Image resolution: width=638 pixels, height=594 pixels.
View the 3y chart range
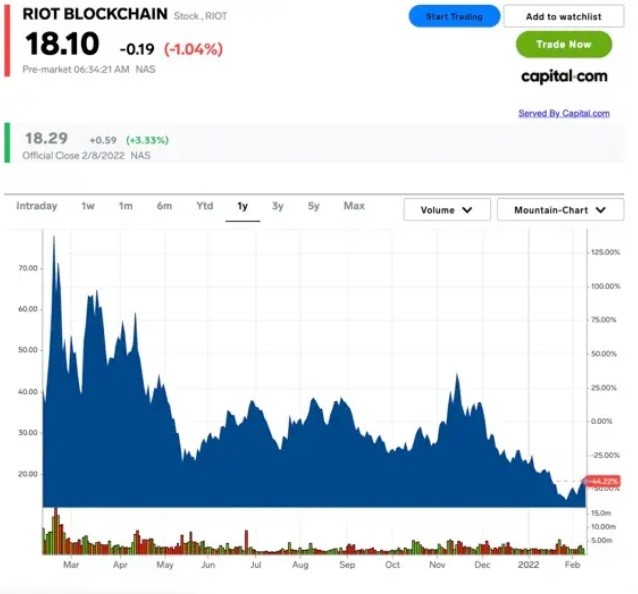[278, 206]
